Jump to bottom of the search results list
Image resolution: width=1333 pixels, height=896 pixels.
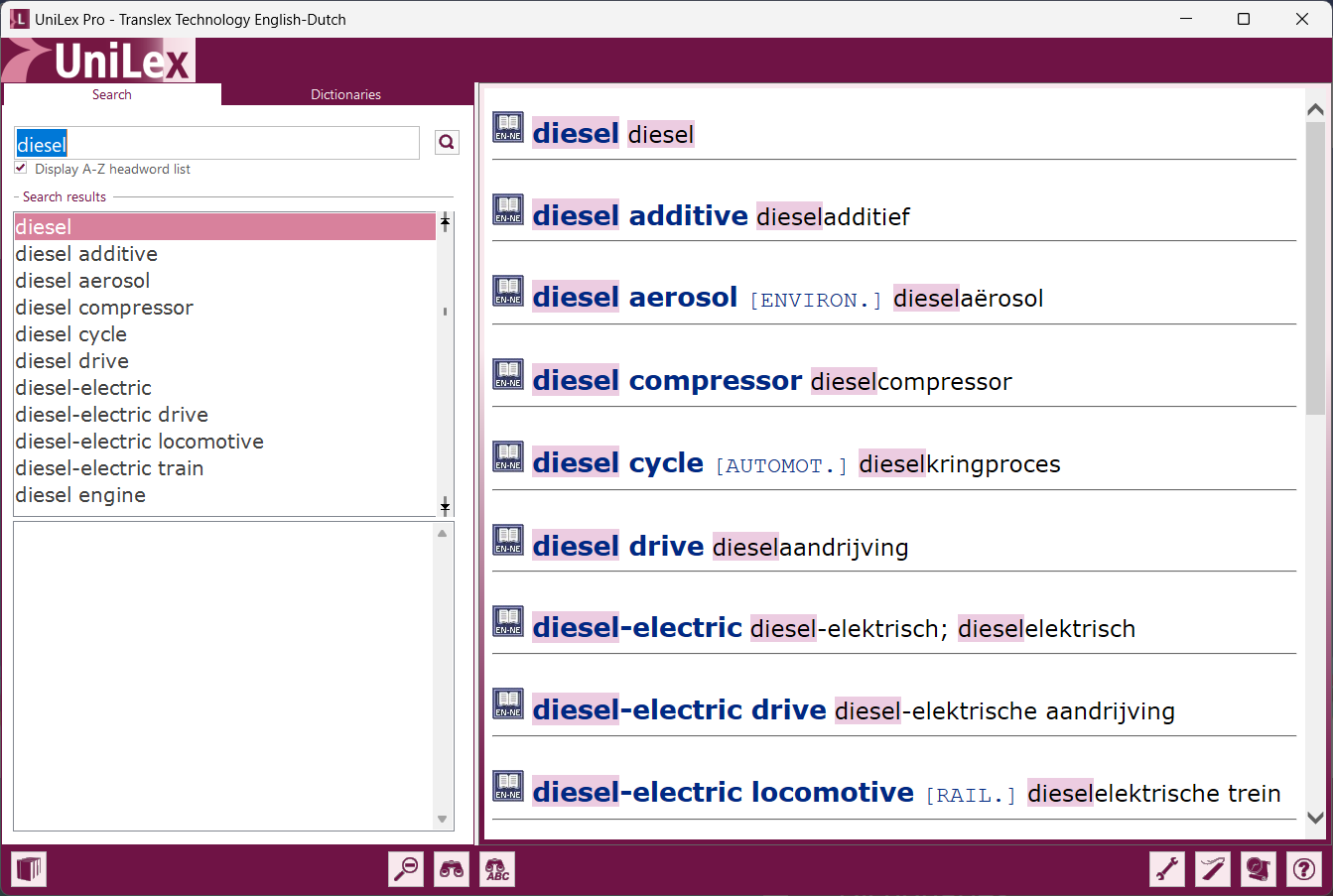[445, 506]
